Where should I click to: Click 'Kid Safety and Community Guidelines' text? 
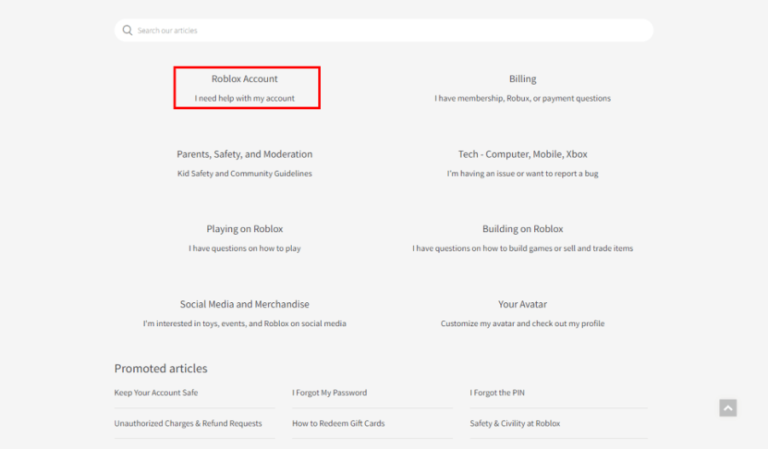244,174
